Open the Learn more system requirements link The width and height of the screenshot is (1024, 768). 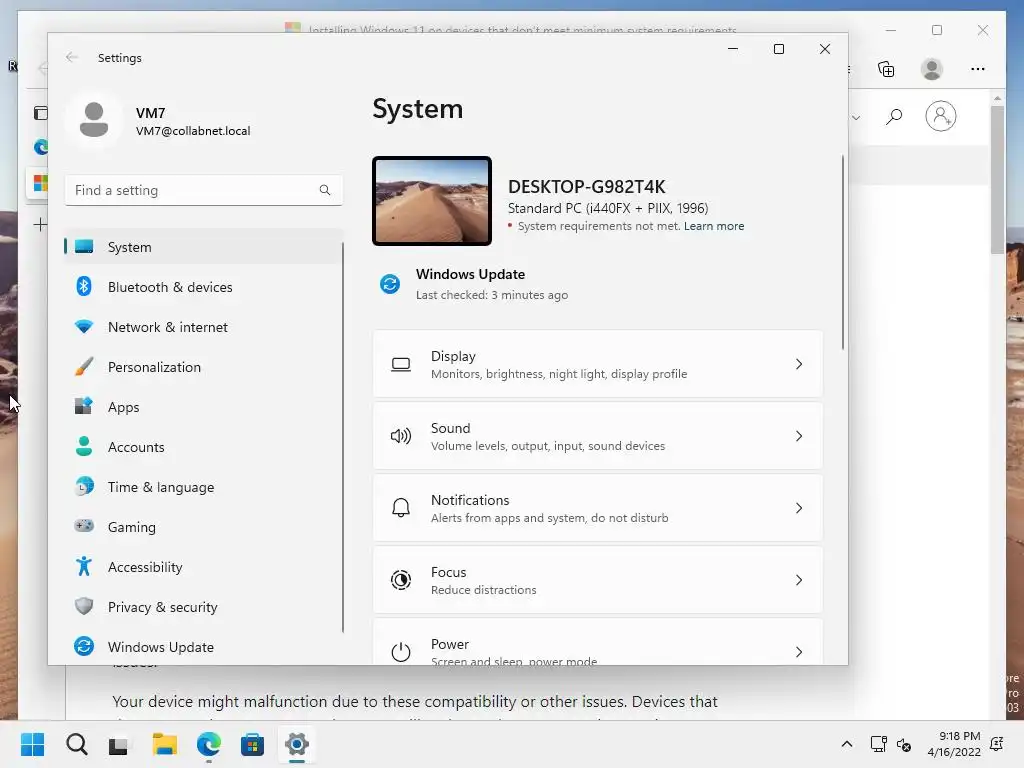(714, 226)
